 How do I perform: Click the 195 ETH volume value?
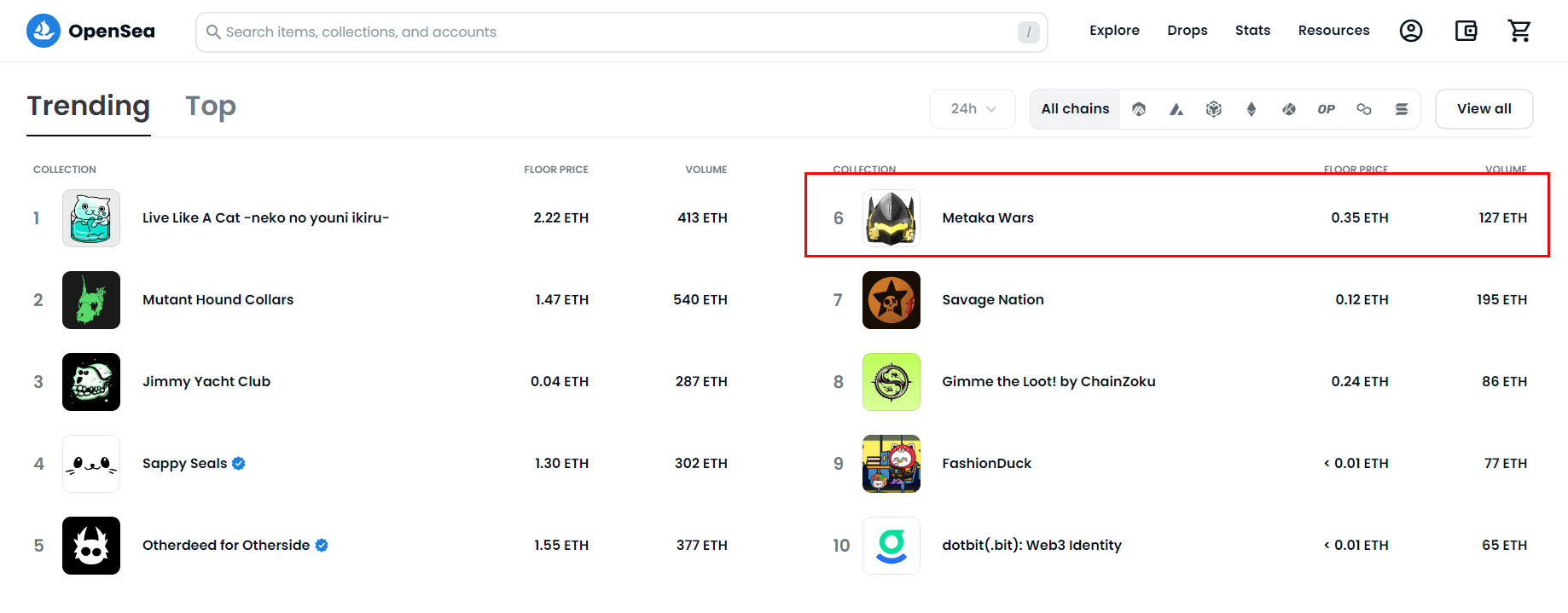pos(1501,300)
